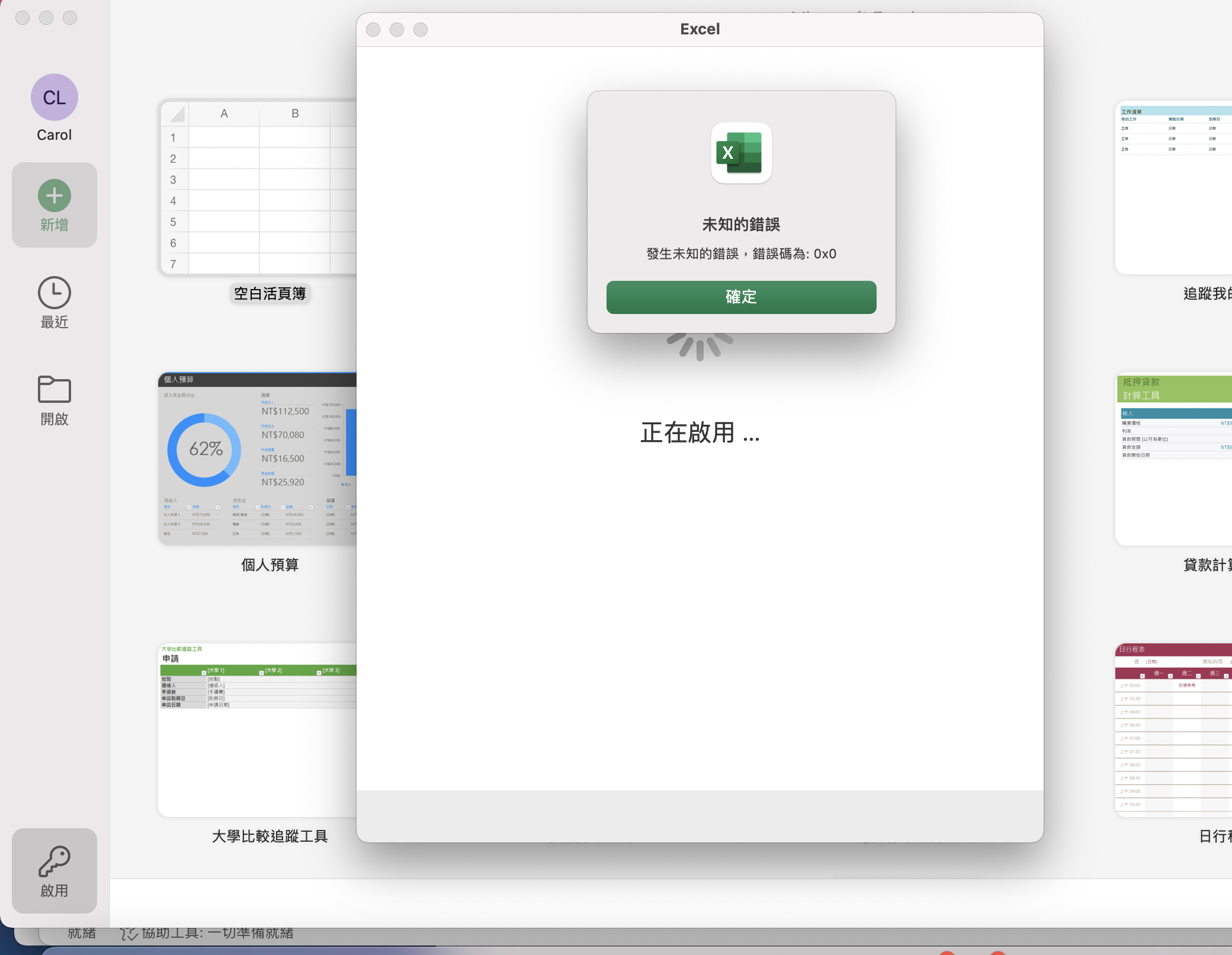Select the 抵押貸款計算工具 template thumbnail

point(1173,459)
